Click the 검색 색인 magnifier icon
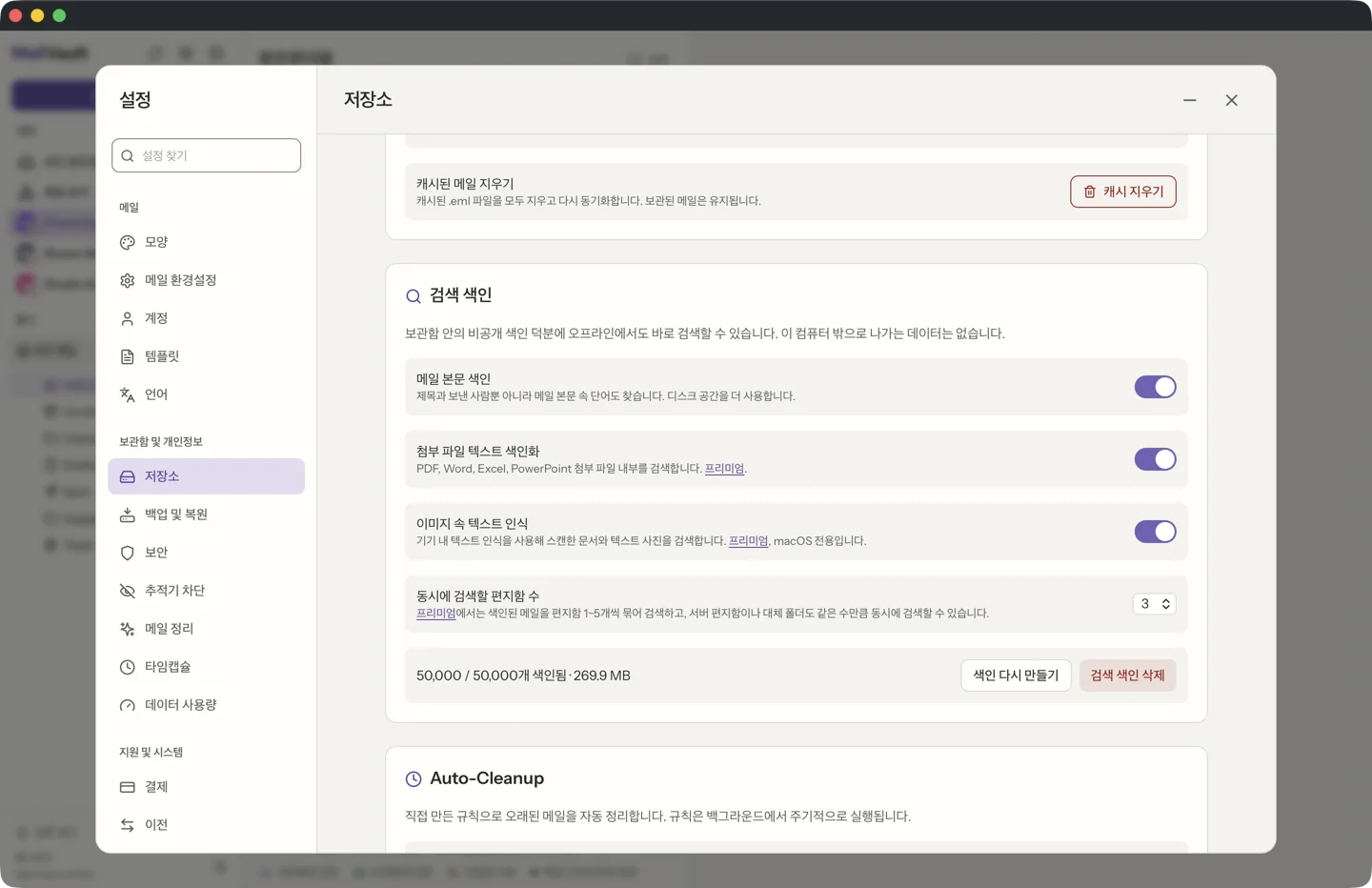1372x888 pixels. (x=414, y=296)
